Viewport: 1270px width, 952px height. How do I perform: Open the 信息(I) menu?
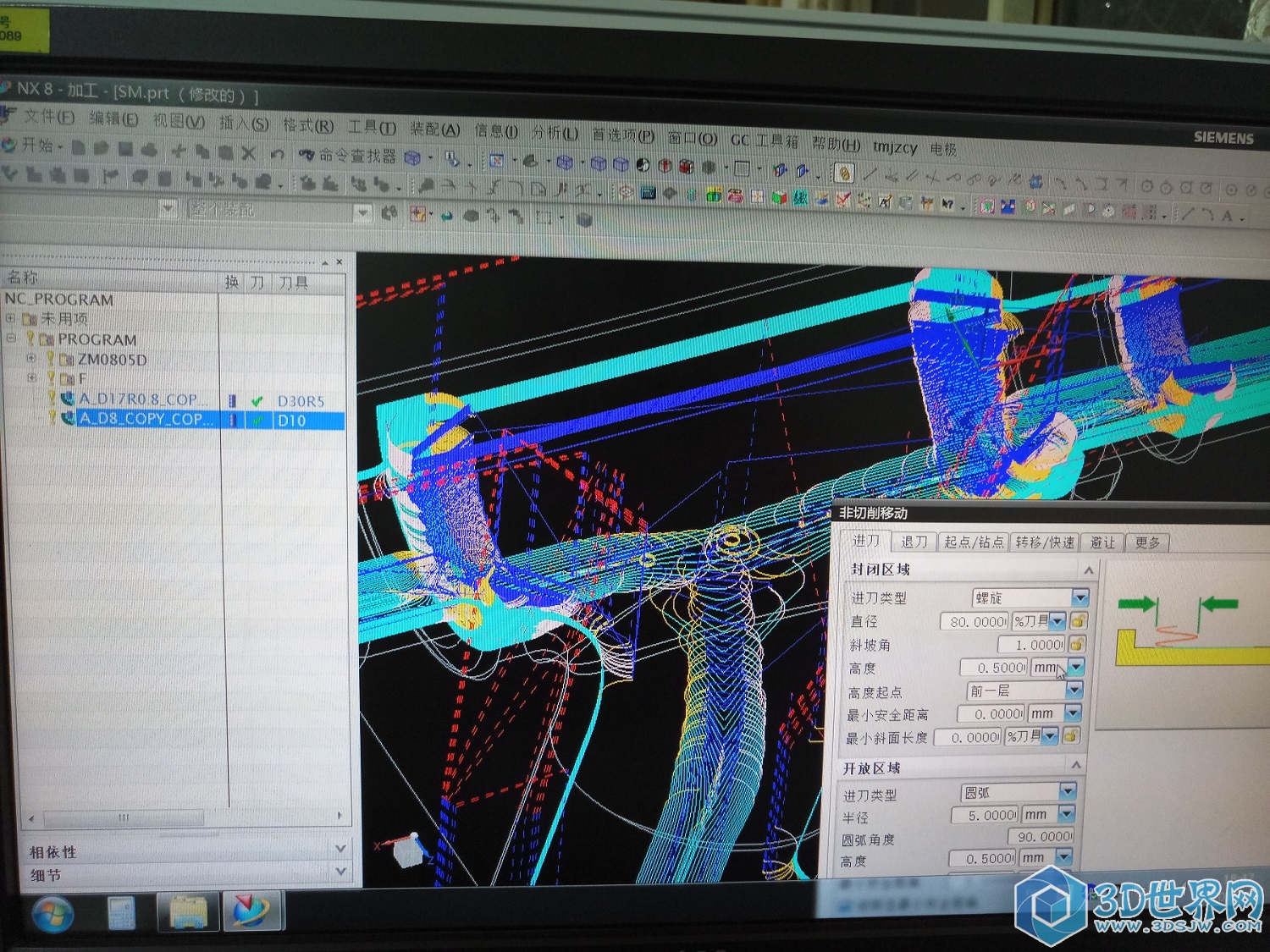pyautogui.click(x=495, y=130)
